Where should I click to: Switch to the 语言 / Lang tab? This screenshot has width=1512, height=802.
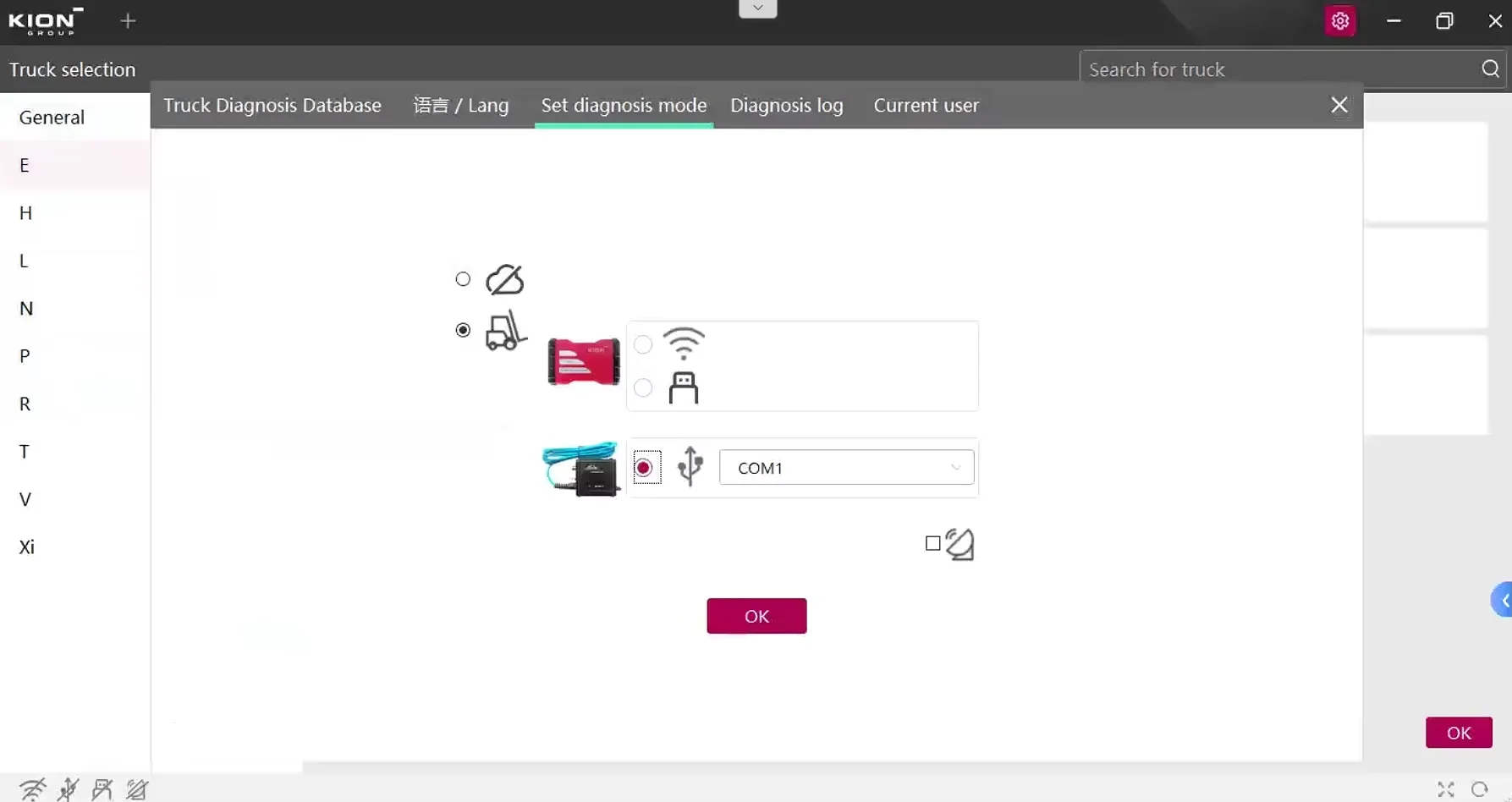pyautogui.click(x=461, y=105)
